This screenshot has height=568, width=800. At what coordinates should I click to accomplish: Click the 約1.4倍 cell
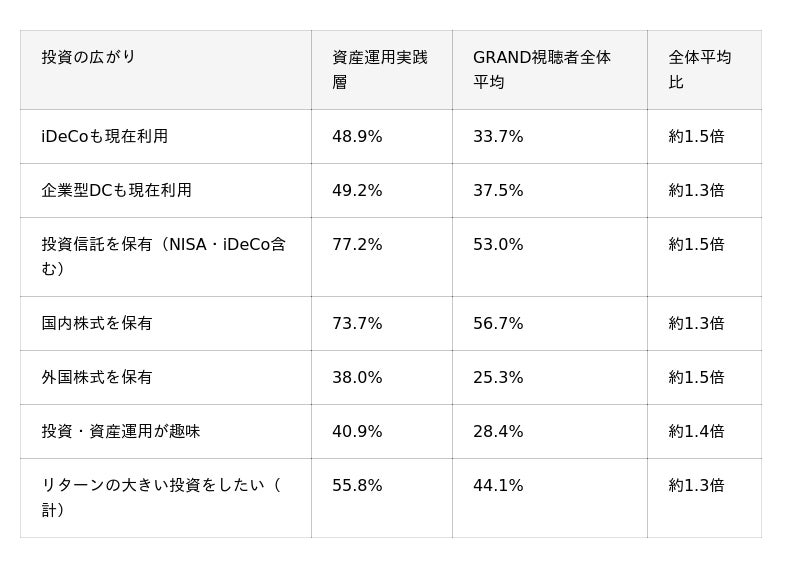click(704, 432)
